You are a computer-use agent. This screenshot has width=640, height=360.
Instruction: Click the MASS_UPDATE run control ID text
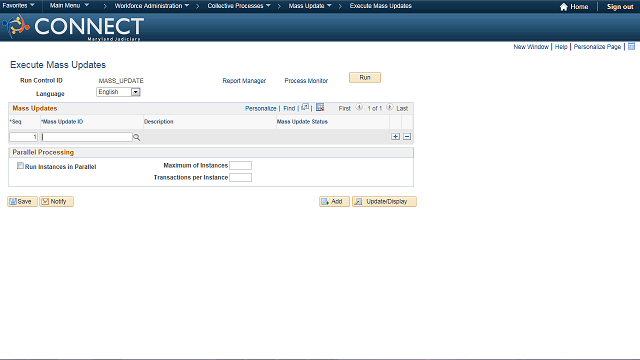point(121,81)
